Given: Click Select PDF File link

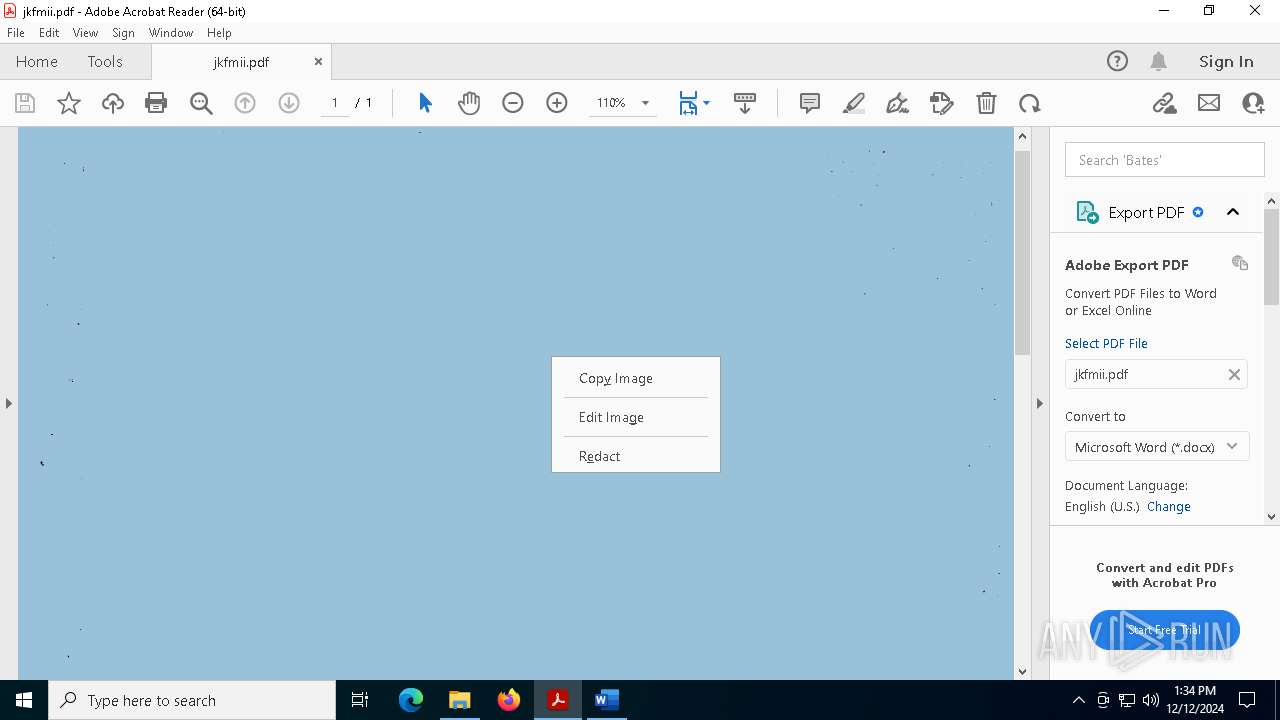Looking at the screenshot, I should 1106,343.
